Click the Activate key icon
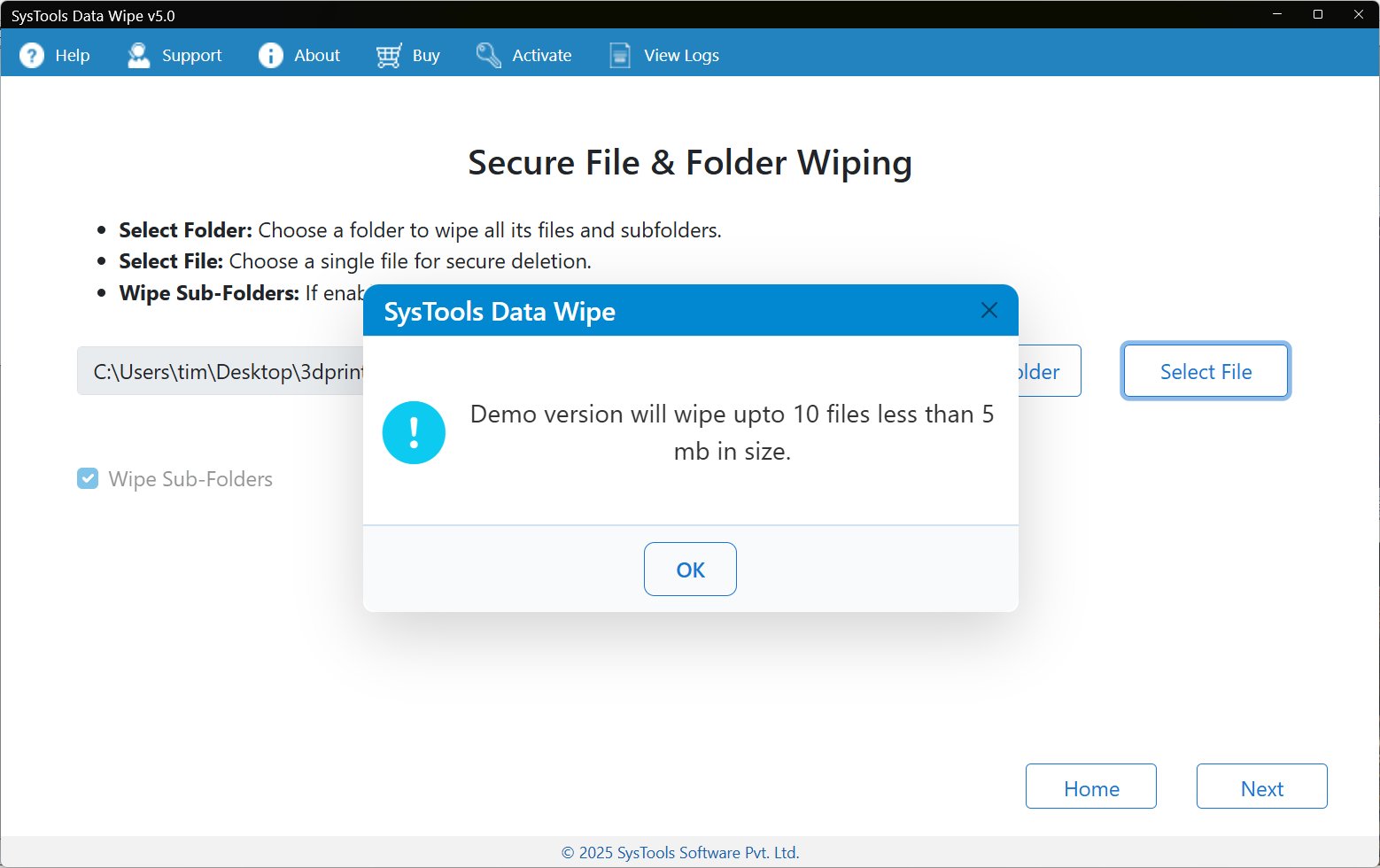The height and width of the screenshot is (868, 1380). pyautogui.click(x=488, y=56)
